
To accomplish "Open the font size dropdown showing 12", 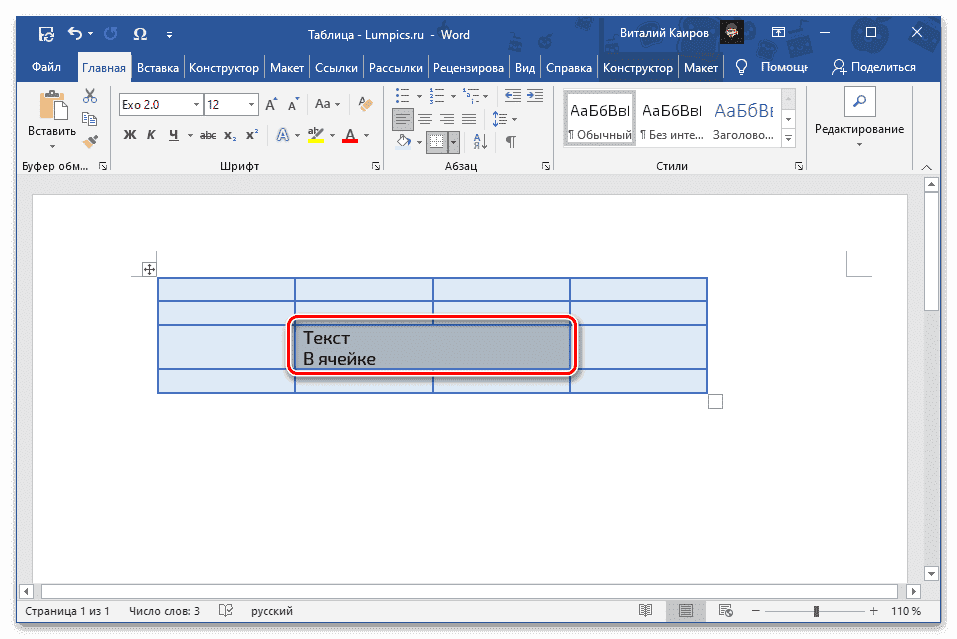I will click(252, 104).
